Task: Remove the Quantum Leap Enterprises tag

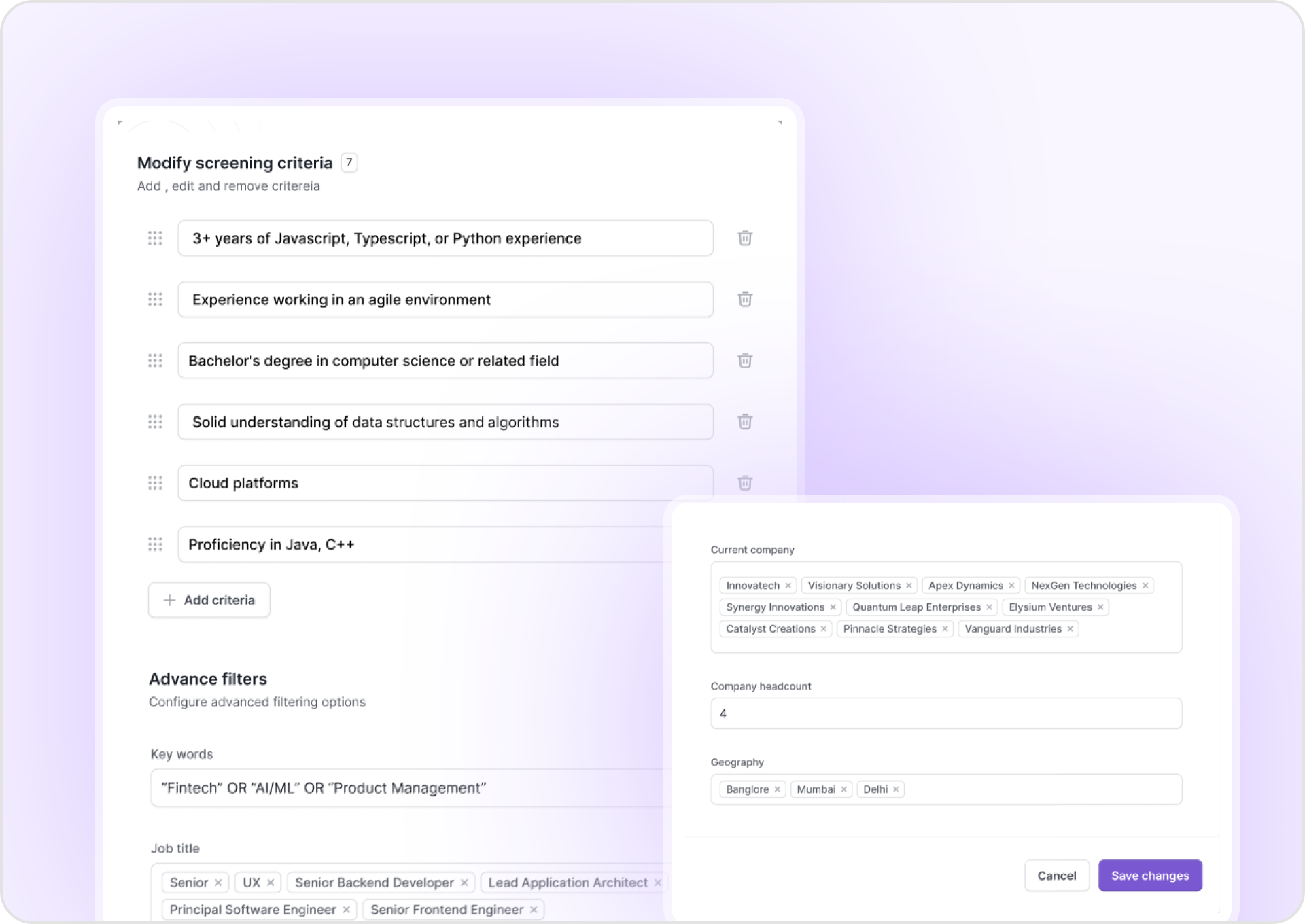Action: pyautogui.click(x=989, y=607)
